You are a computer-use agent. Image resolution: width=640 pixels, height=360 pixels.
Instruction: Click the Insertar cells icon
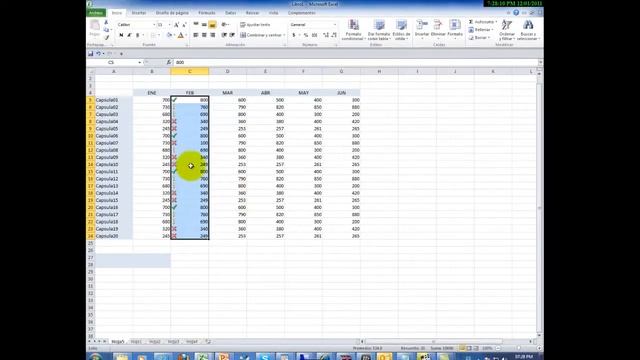422,25
